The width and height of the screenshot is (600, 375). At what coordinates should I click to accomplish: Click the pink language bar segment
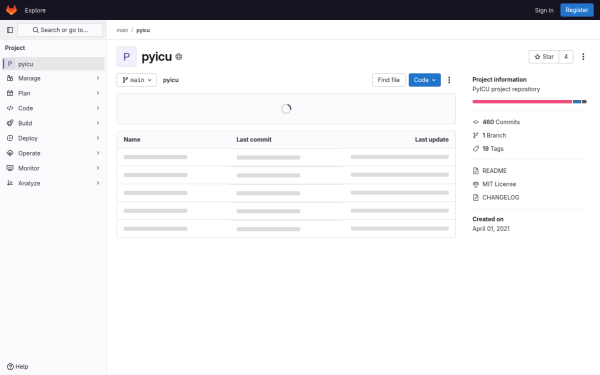[x=522, y=101]
